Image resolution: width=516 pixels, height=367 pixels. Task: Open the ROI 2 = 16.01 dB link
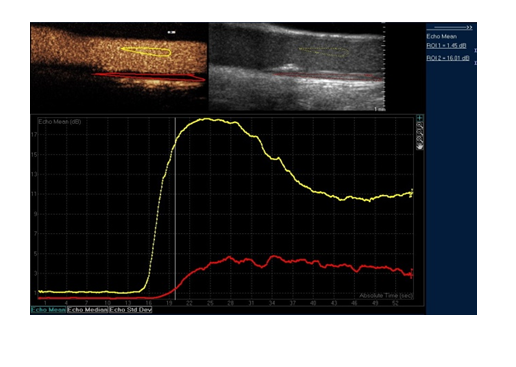click(x=448, y=58)
